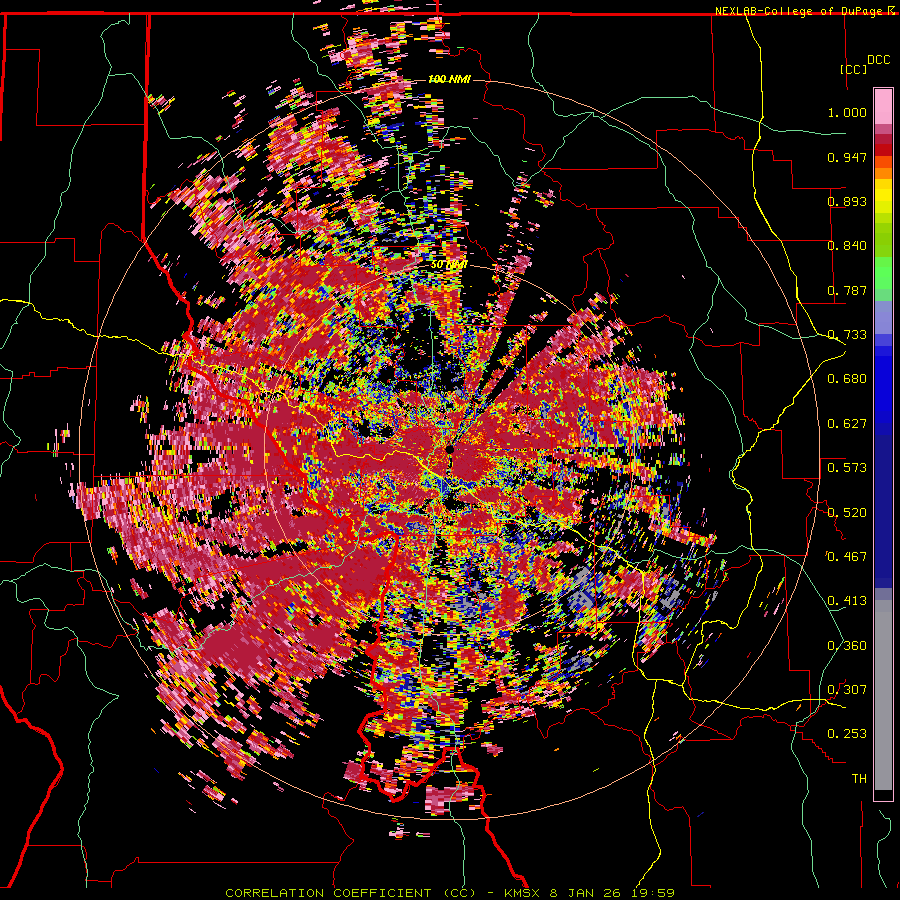Click the 100 NMI range ring label
This screenshot has height=900, width=900.
coord(449,79)
